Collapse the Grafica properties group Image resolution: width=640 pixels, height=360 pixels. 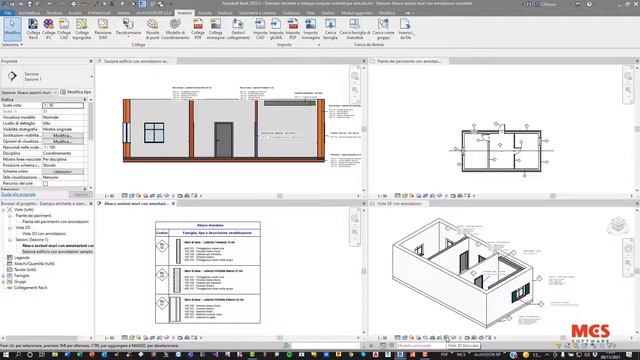click(85, 99)
